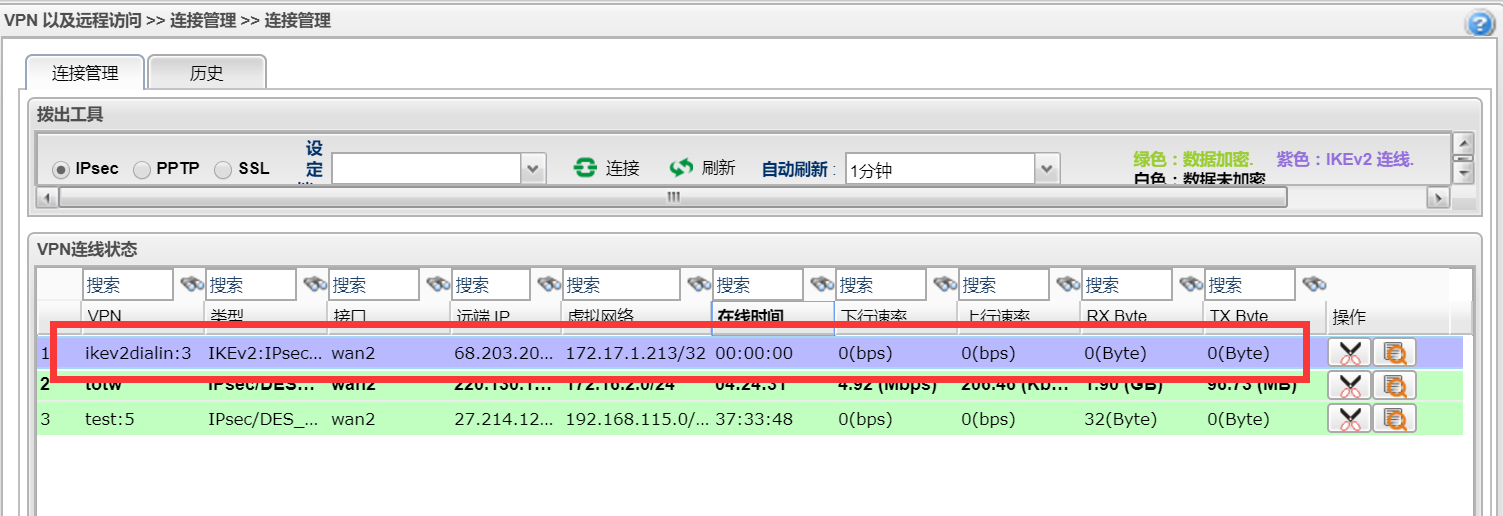Click binoculars icon beside the 下行速率 search field
The width and height of the screenshot is (1503, 516).
(945, 285)
